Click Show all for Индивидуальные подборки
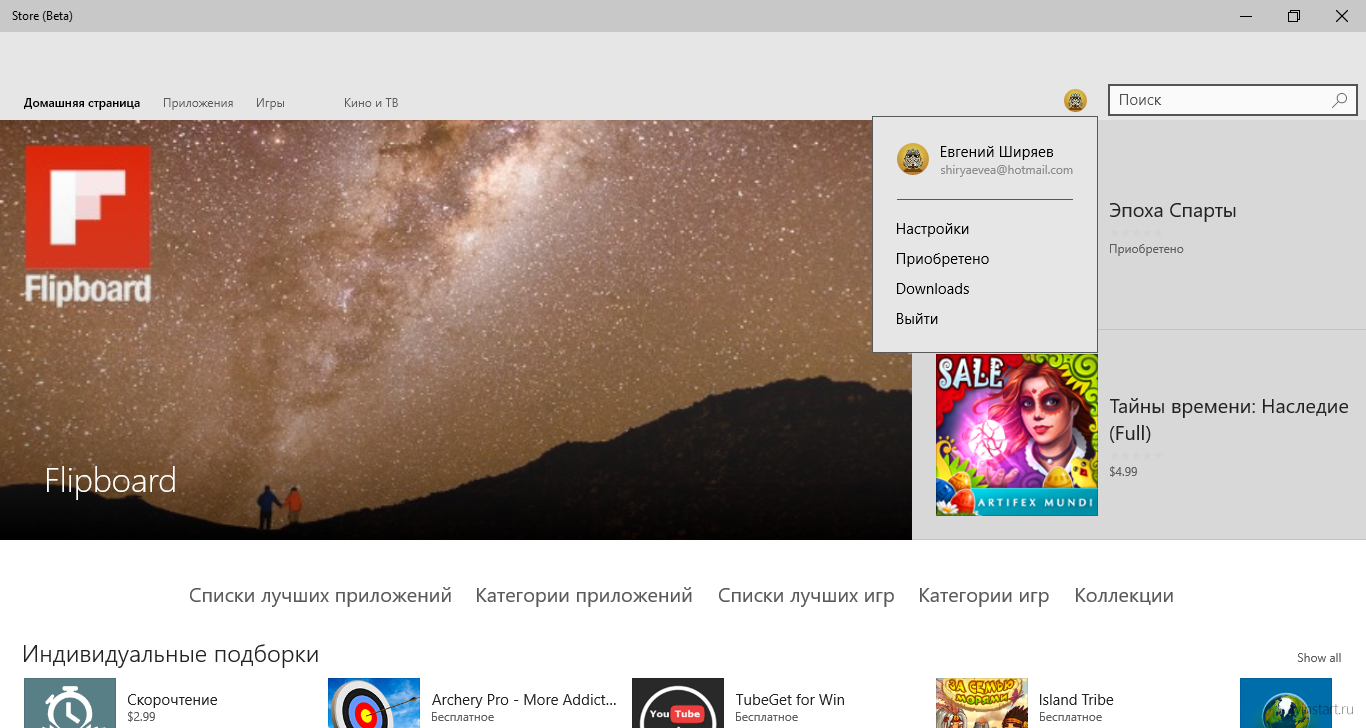 click(x=1319, y=658)
